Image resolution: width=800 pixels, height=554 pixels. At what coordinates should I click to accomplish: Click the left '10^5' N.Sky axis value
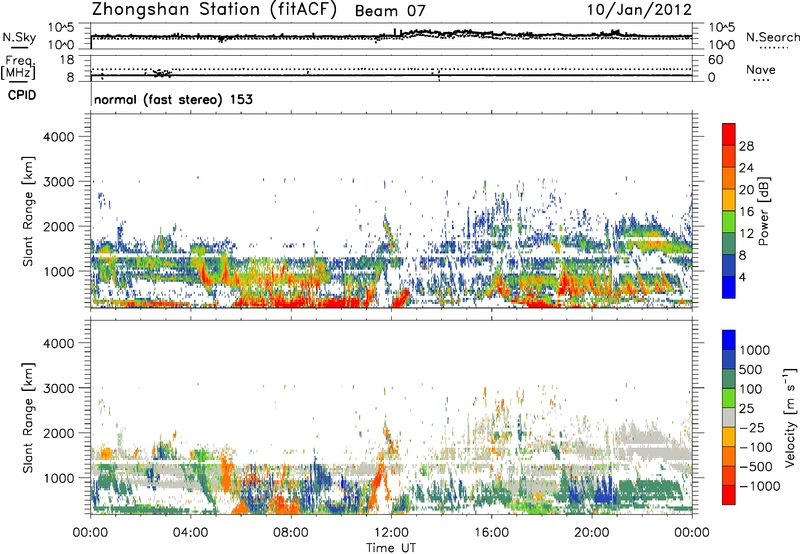click(61, 28)
